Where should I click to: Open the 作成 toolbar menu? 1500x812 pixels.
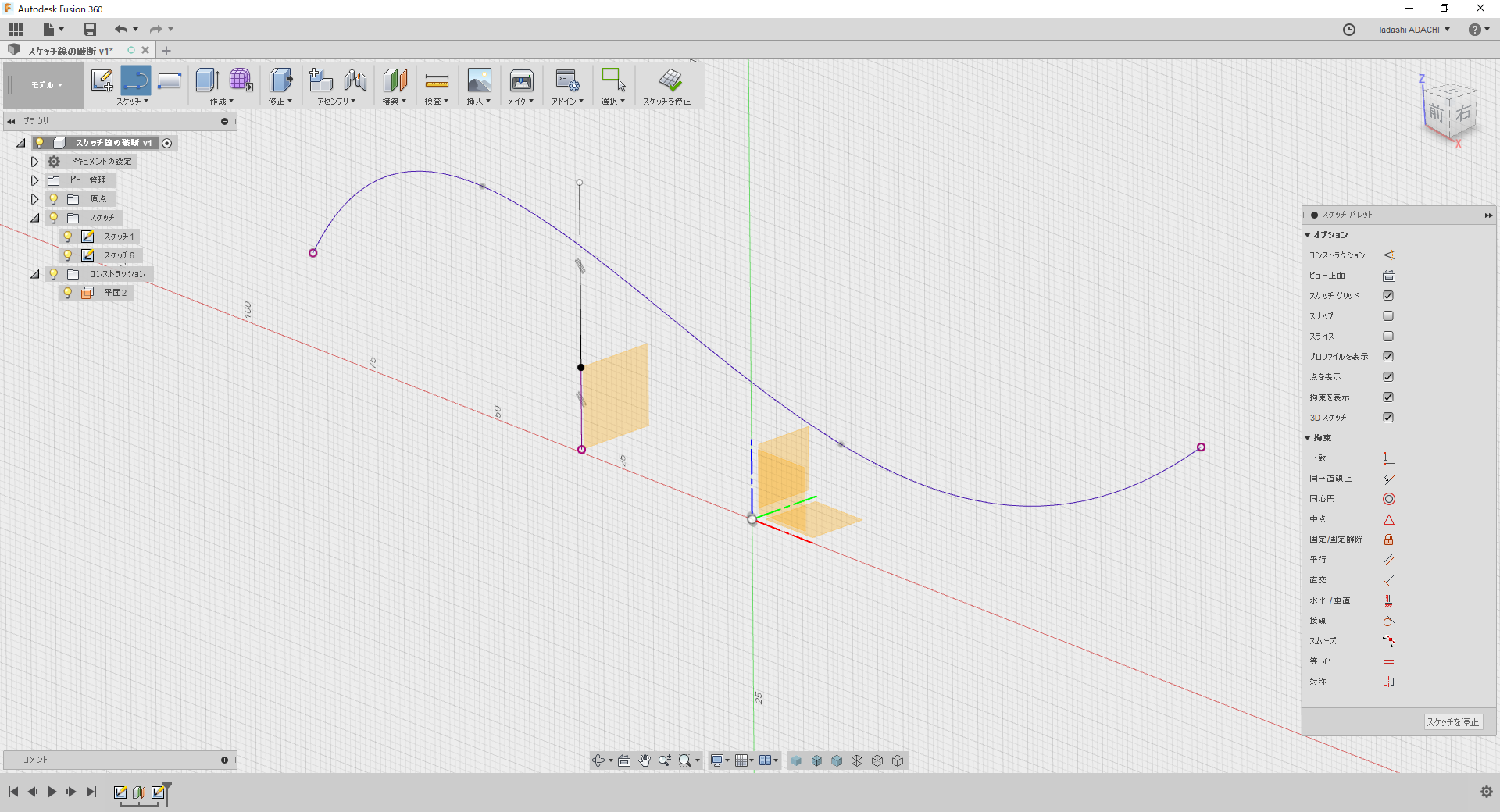(221, 101)
